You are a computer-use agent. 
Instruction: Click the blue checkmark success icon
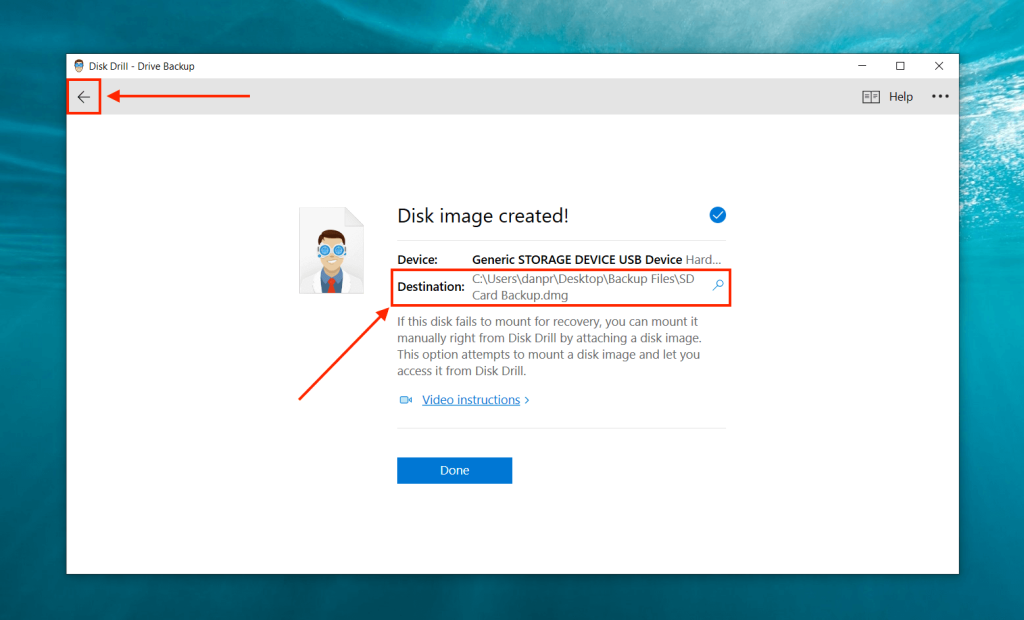[718, 214]
